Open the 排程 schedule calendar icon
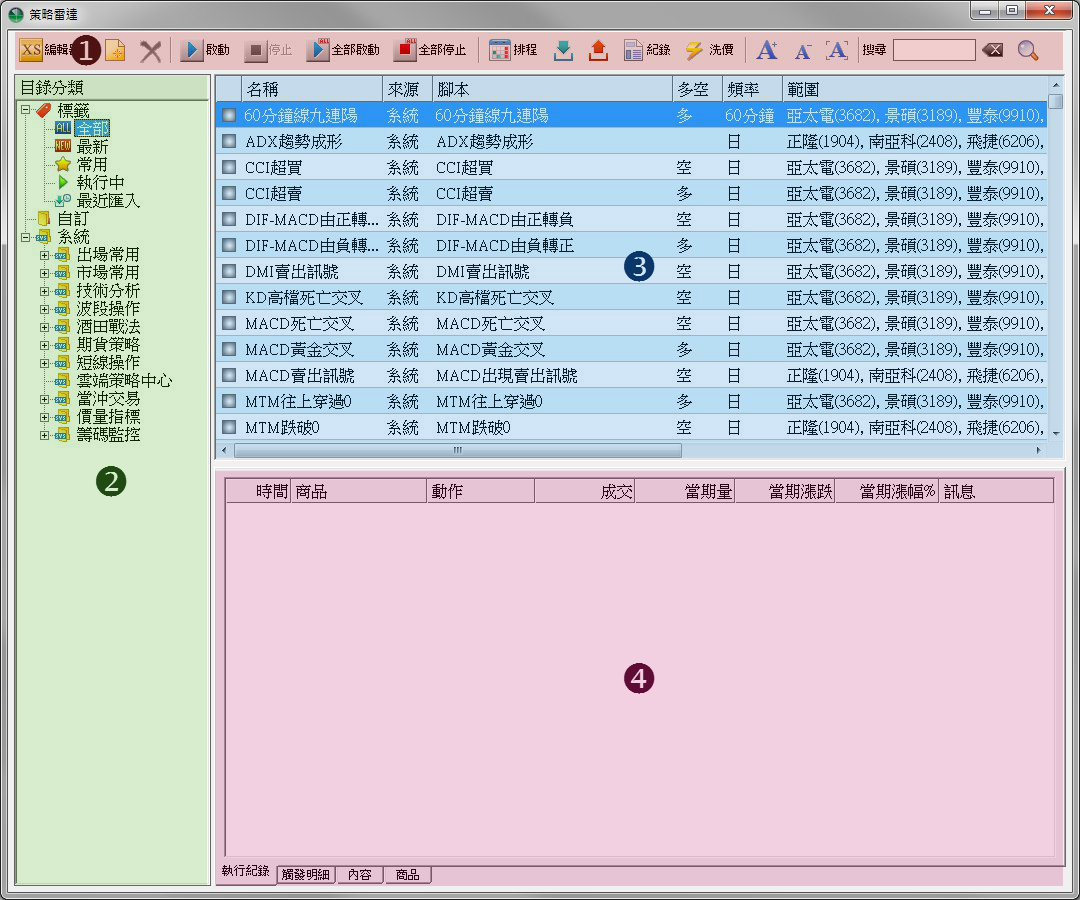 click(x=499, y=50)
